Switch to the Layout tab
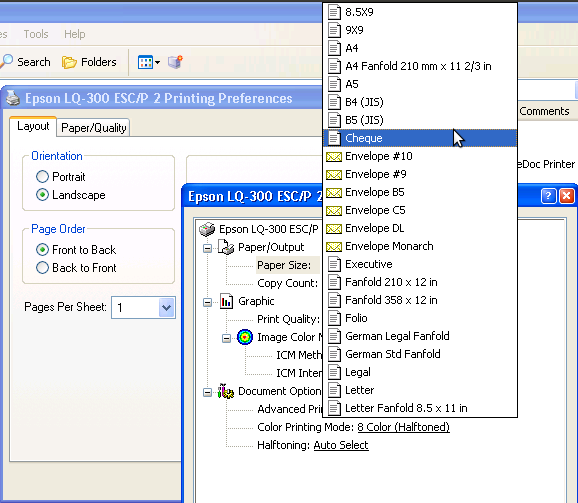The image size is (578, 503). pos(33,126)
